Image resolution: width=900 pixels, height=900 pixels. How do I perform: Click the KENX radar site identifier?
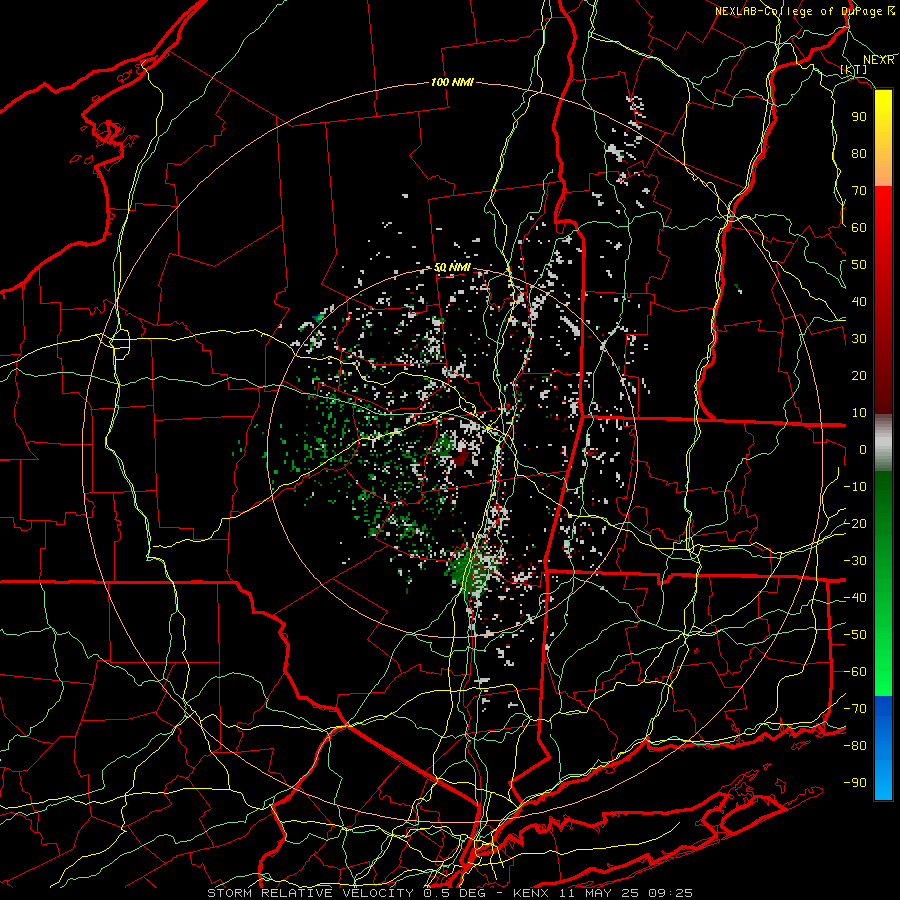531,893
